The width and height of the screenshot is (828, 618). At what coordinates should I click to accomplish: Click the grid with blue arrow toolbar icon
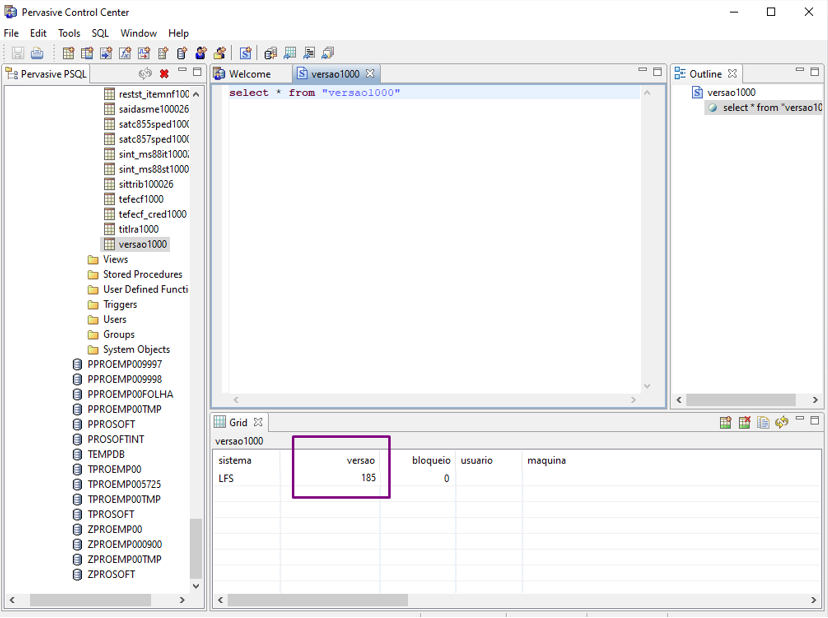[x=290, y=53]
